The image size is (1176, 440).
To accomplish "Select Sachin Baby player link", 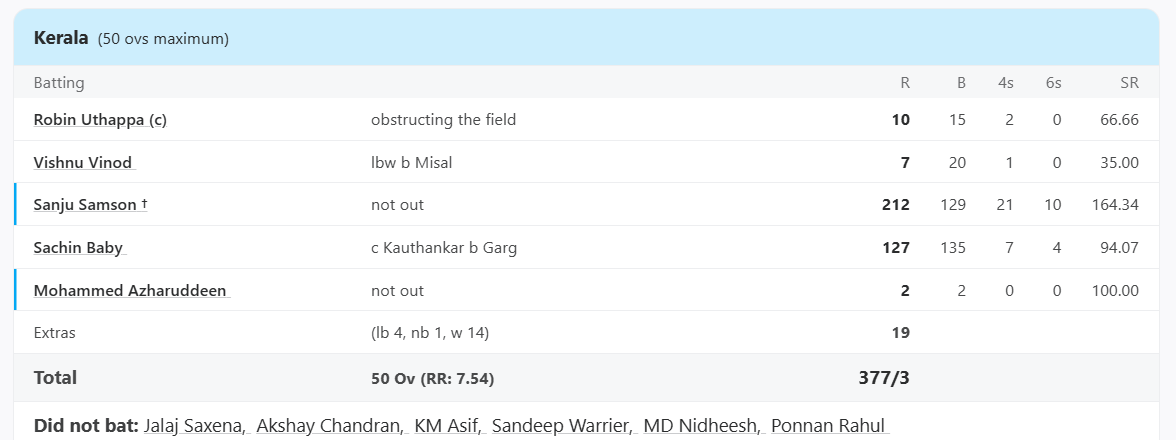I will (x=79, y=248).
